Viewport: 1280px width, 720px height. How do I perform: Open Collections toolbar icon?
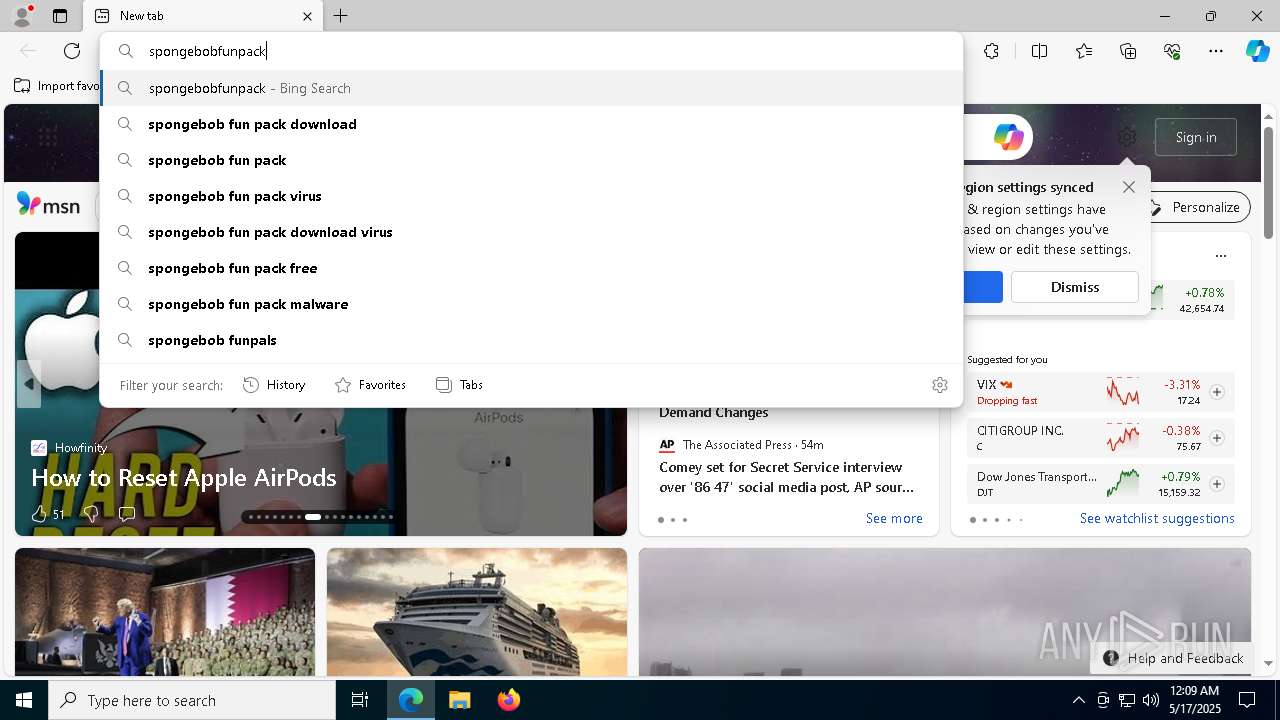pos(1128,51)
